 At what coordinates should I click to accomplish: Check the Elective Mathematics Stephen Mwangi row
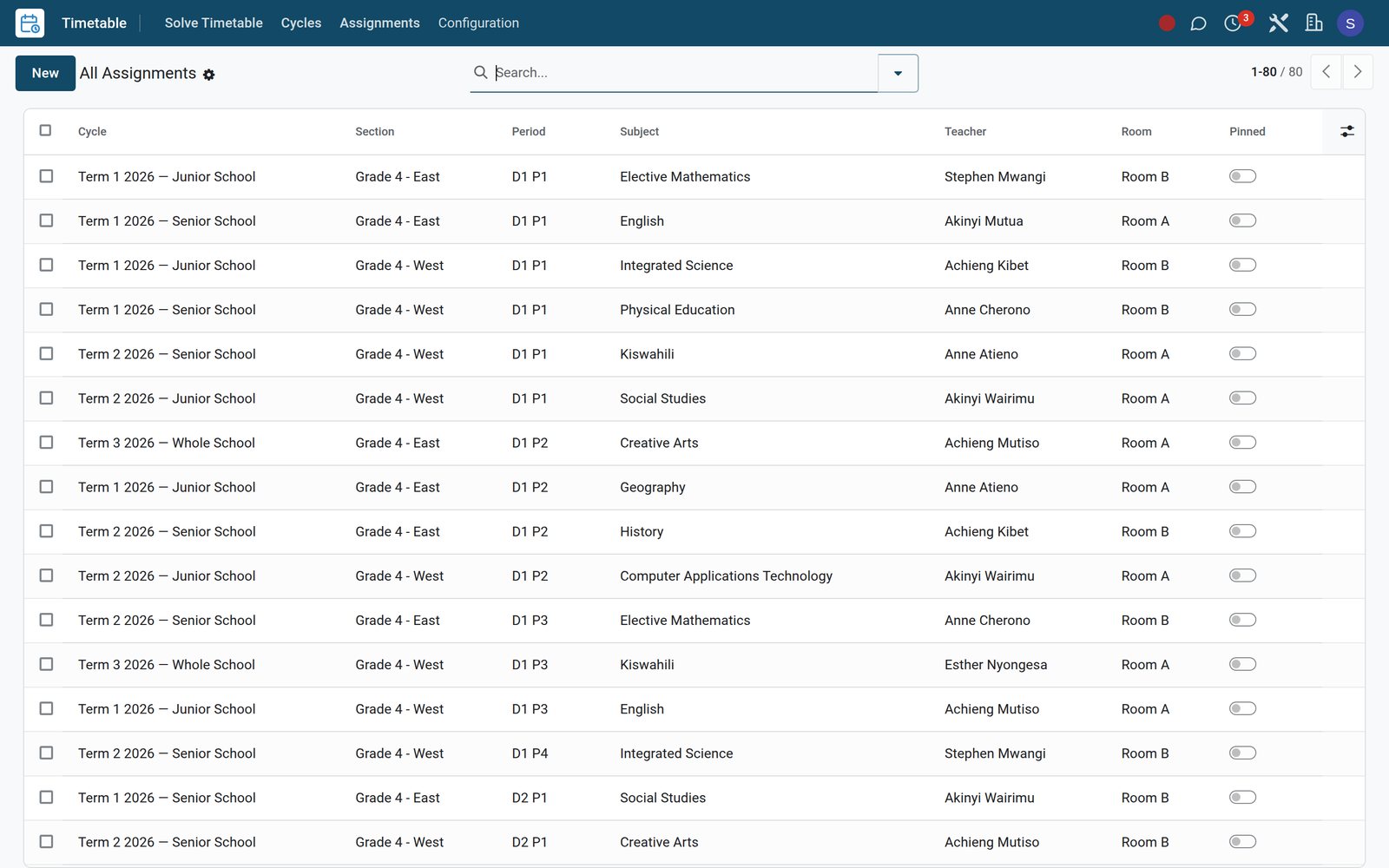pyautogui.click(x=46, y=176)
